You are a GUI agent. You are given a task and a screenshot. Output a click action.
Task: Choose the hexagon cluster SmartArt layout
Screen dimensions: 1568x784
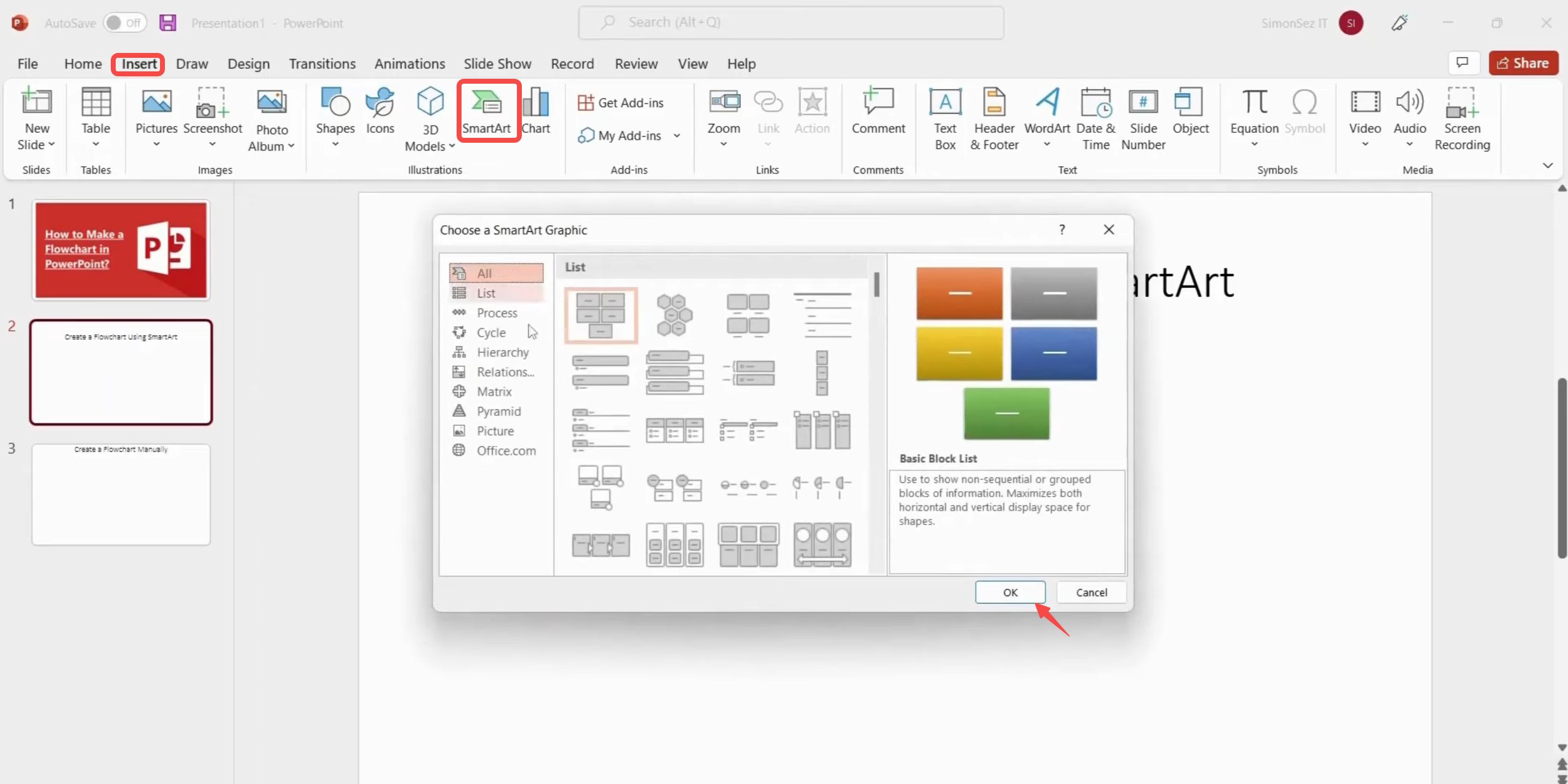click(x=674, y=315)
